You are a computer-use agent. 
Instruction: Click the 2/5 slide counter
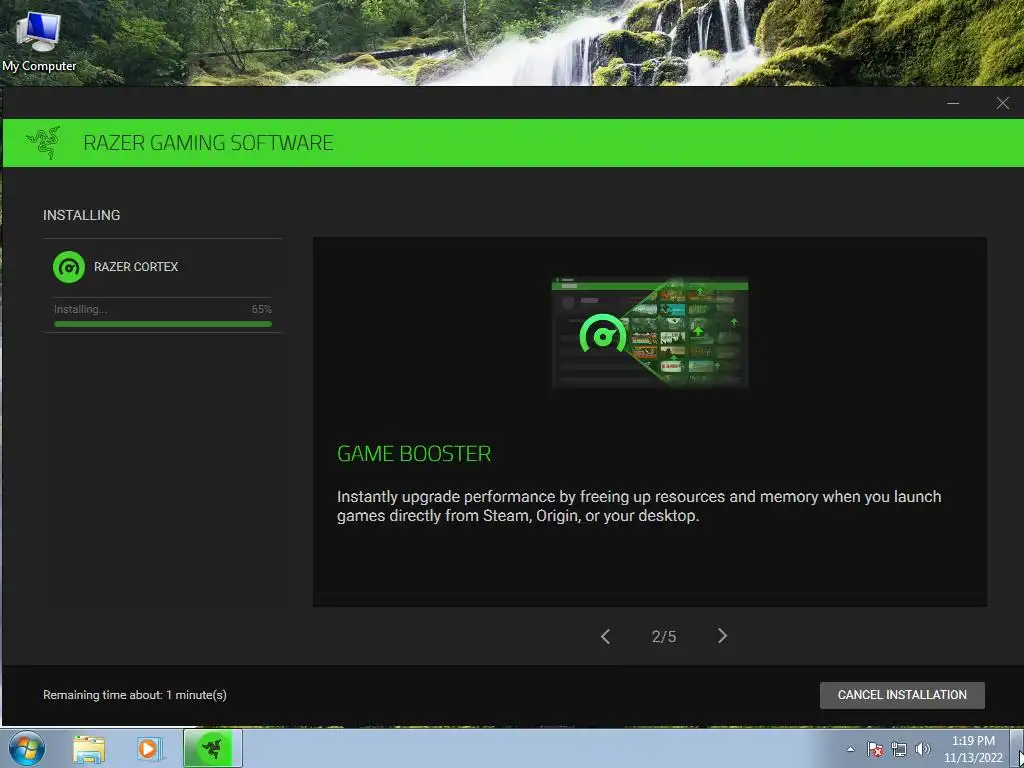coord(664,637)
